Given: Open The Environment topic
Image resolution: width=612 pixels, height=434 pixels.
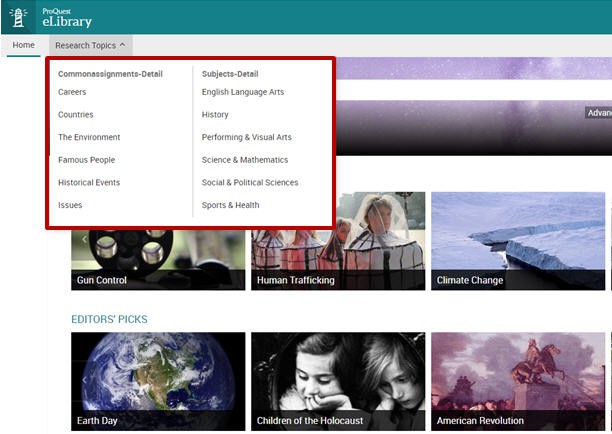Looking at the screenshot, I should (x=89, y=137).
